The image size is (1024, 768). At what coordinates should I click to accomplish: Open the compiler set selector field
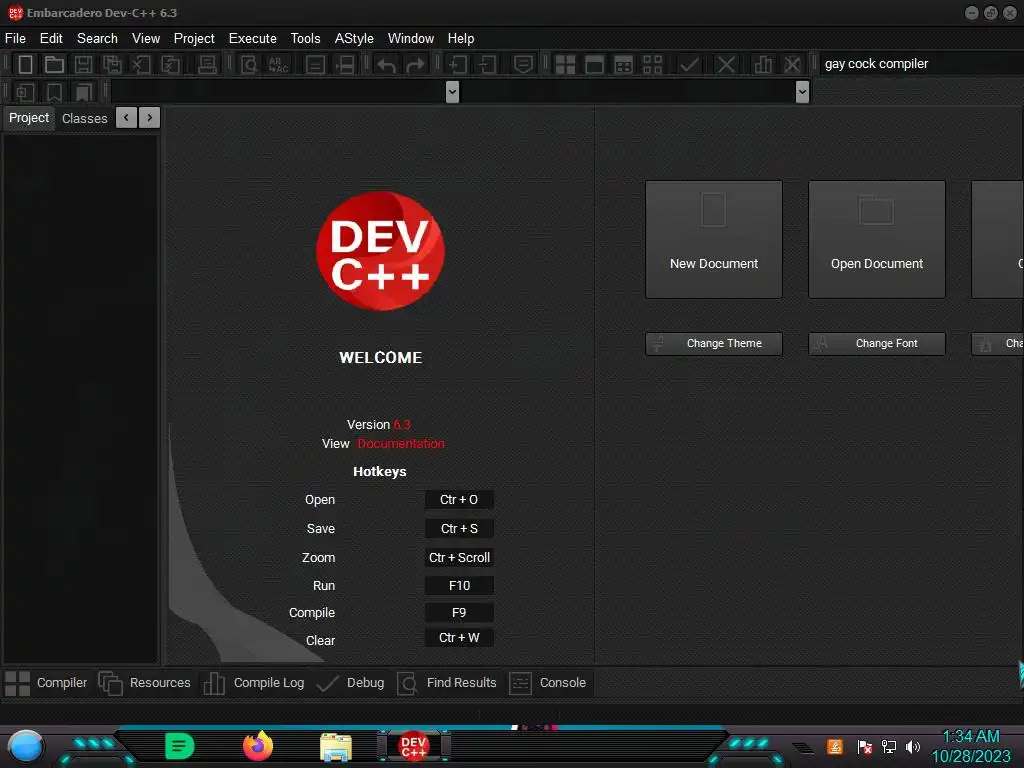921,63
